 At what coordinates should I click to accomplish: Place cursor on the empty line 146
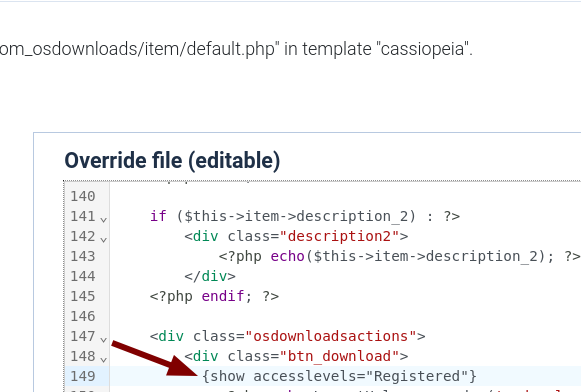pyautogui.click(x=345, y=316)
